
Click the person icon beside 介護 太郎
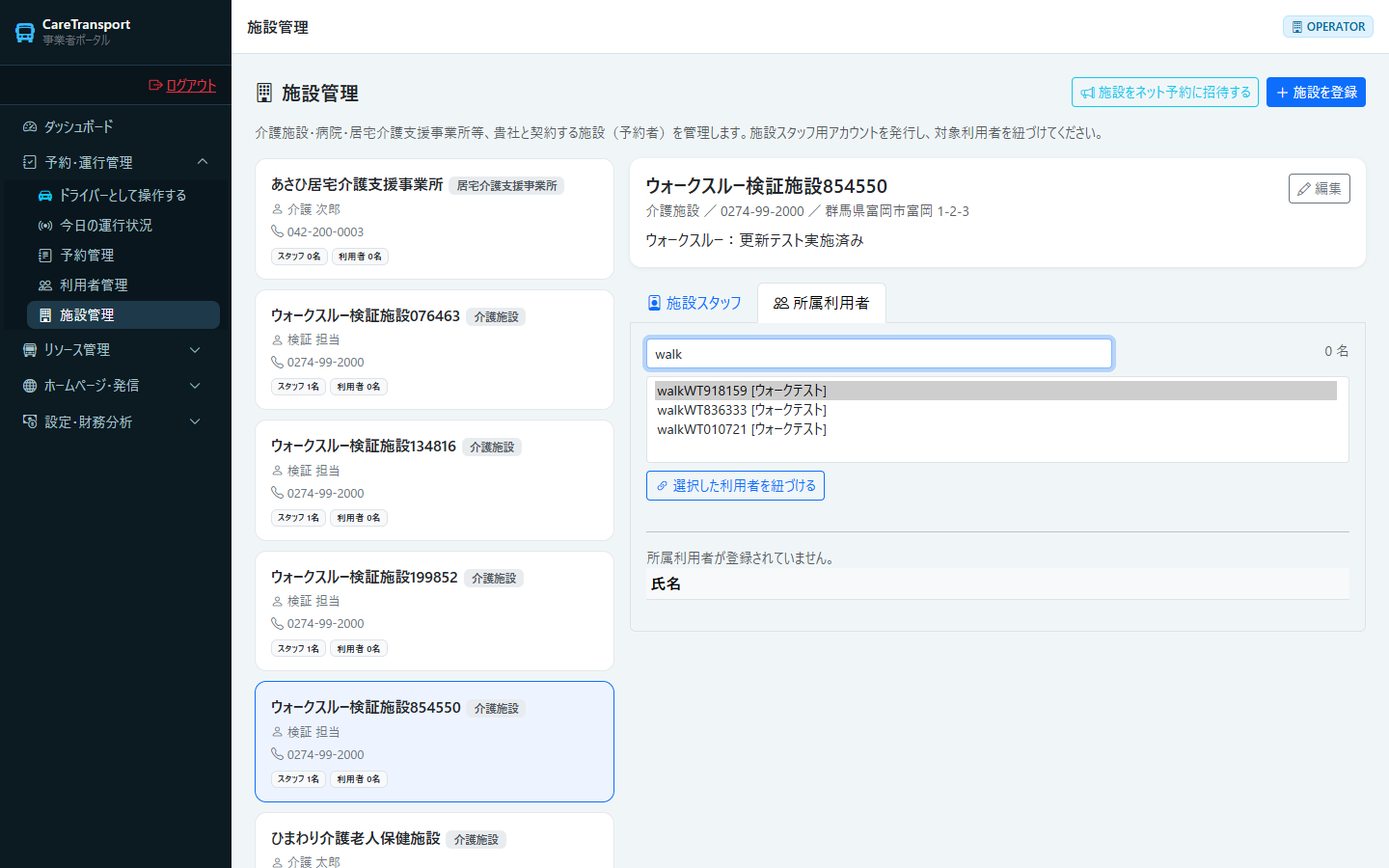click(277, 862)
